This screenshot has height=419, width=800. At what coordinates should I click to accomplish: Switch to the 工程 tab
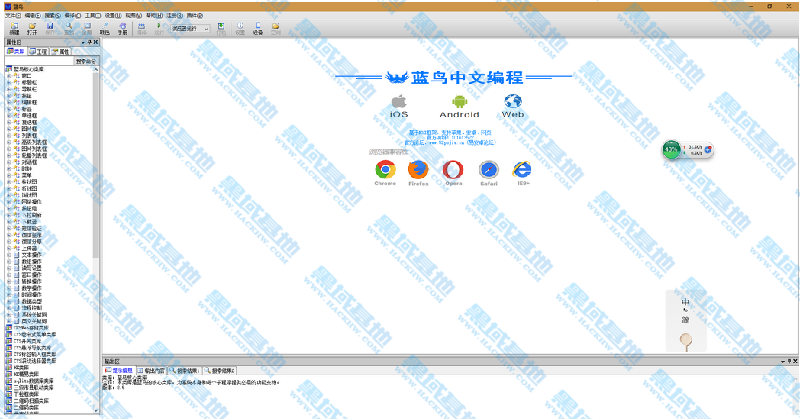tap(38, 52)
